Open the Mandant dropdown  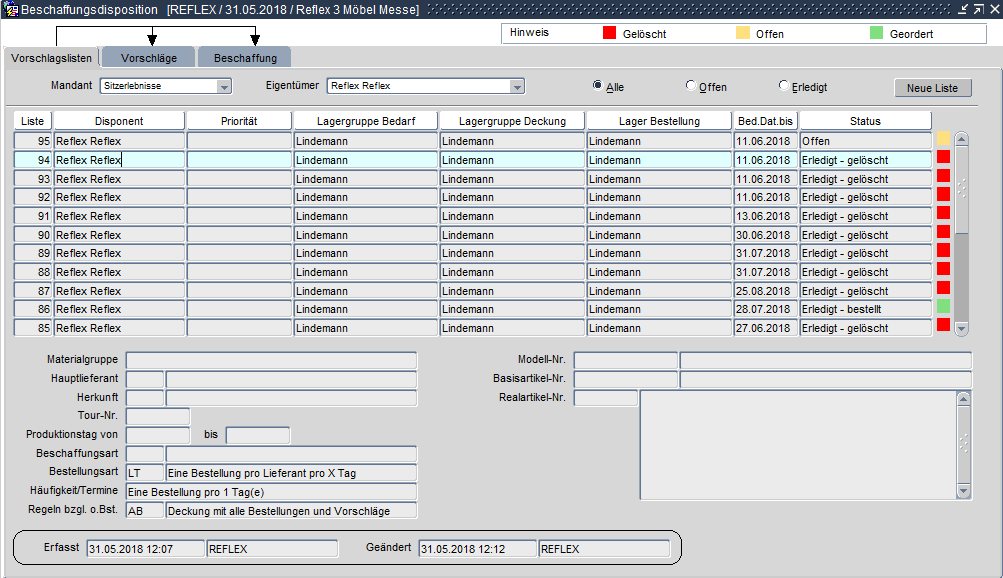tap(224, 87)
